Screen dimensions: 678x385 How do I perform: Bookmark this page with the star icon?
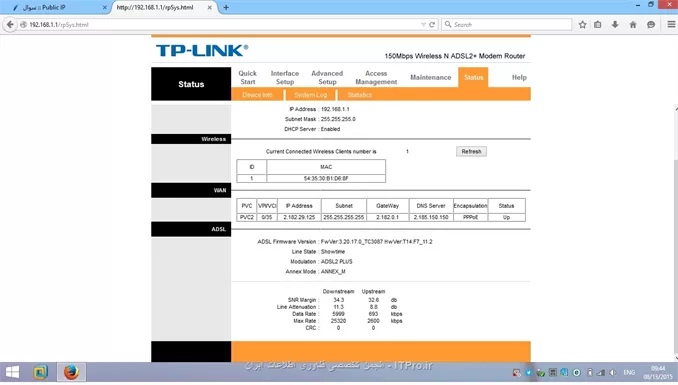click(x=582, y=25)
